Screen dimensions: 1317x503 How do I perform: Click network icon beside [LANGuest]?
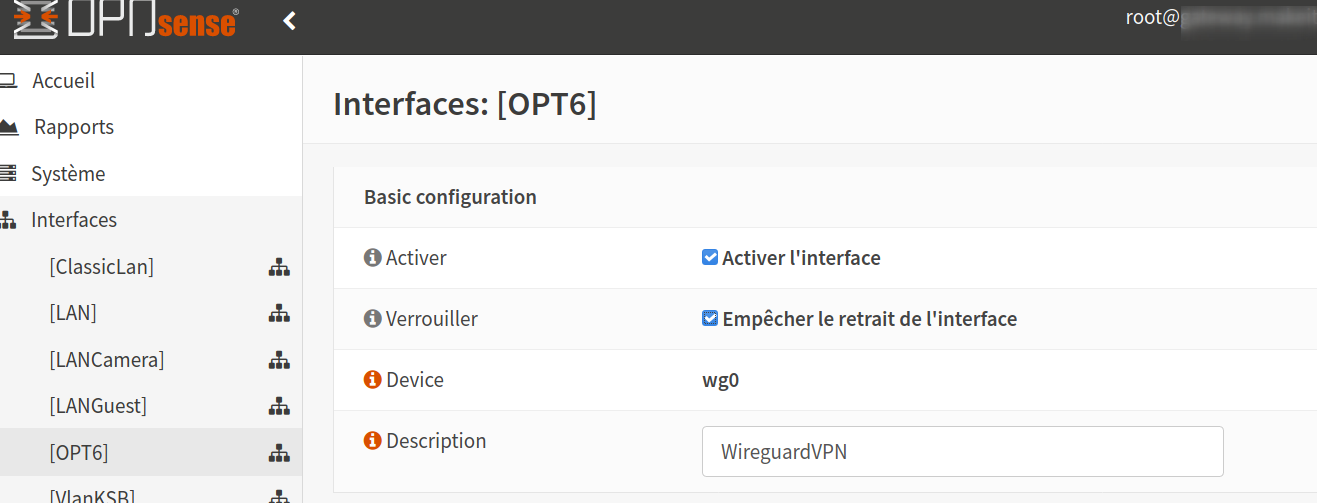click(279, 406)
